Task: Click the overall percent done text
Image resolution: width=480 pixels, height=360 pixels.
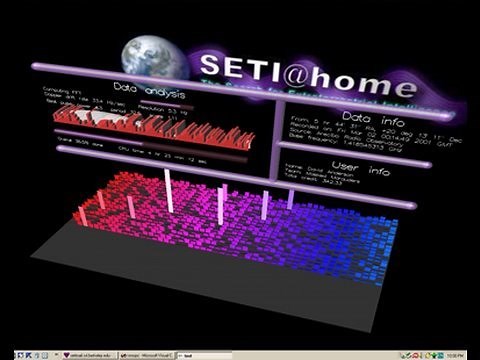Action: click(x=80, y=142)
